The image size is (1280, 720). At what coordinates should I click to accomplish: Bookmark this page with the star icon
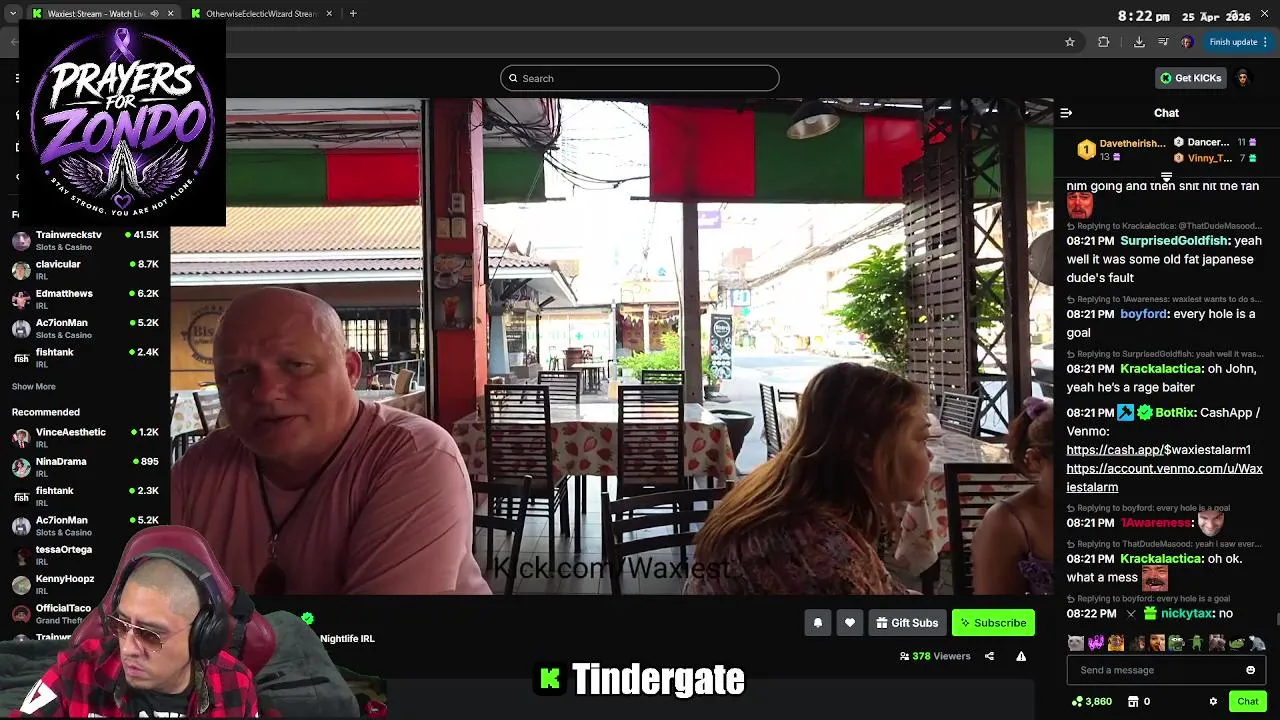click(1070, 42)
